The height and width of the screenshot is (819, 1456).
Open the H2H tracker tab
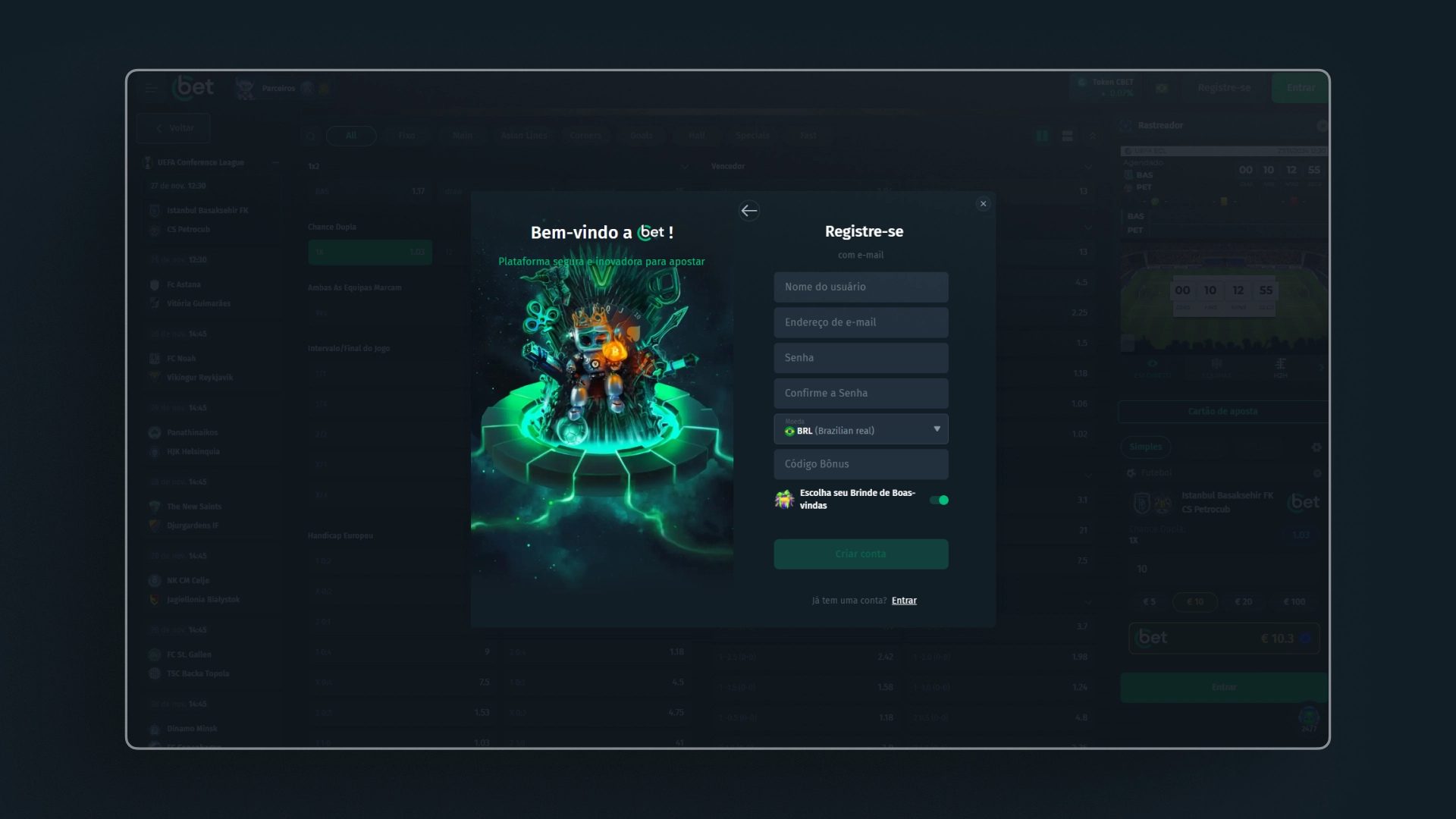(1280, 368)
